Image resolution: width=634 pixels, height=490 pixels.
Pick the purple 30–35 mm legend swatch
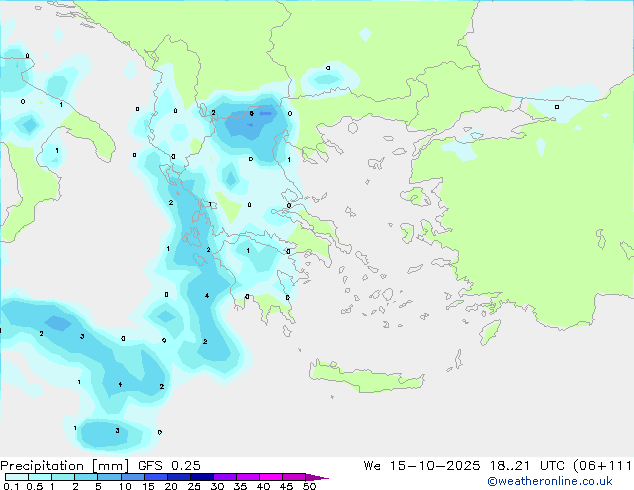tap(224, 477)
